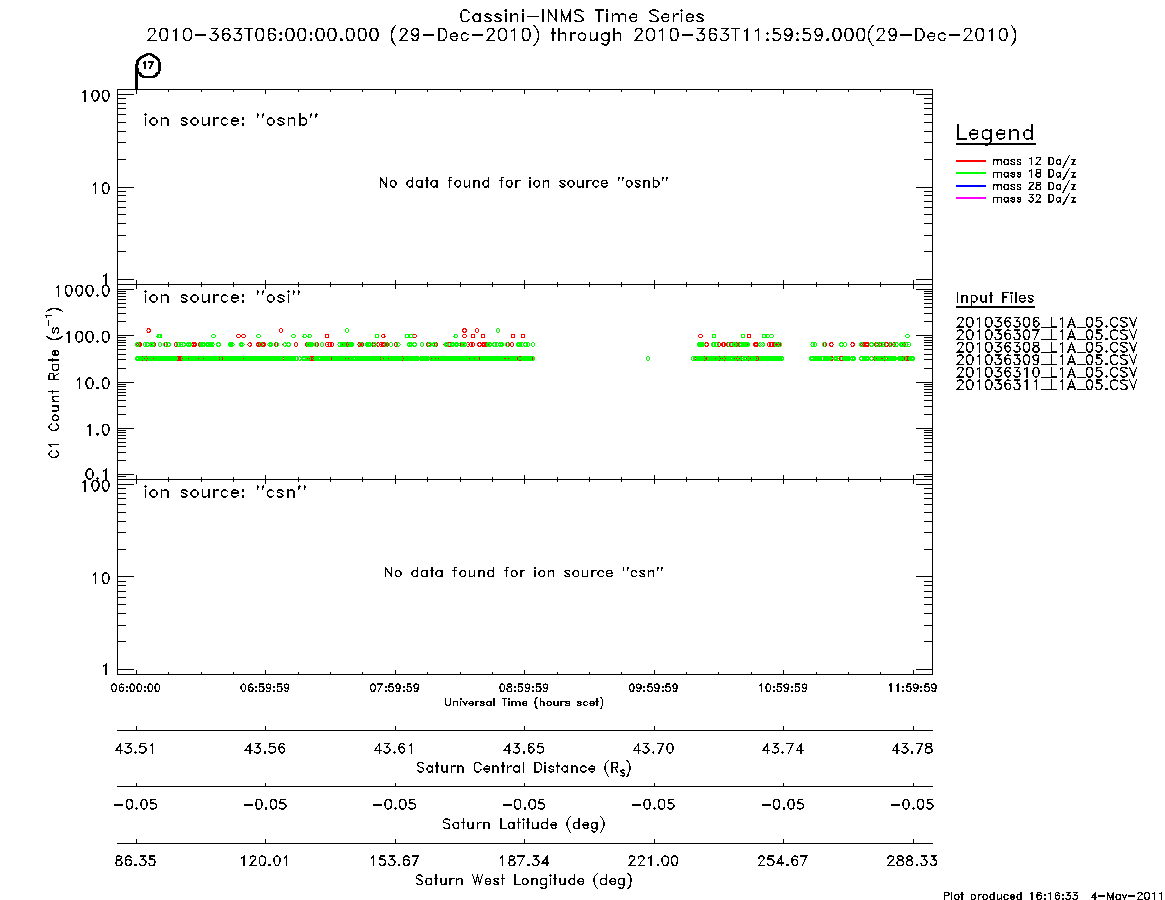Image resolution: width=1165 pixels, height=900 pixels.
Task: Click the 08:59:59 time tick label
Action: pos(524,688)
